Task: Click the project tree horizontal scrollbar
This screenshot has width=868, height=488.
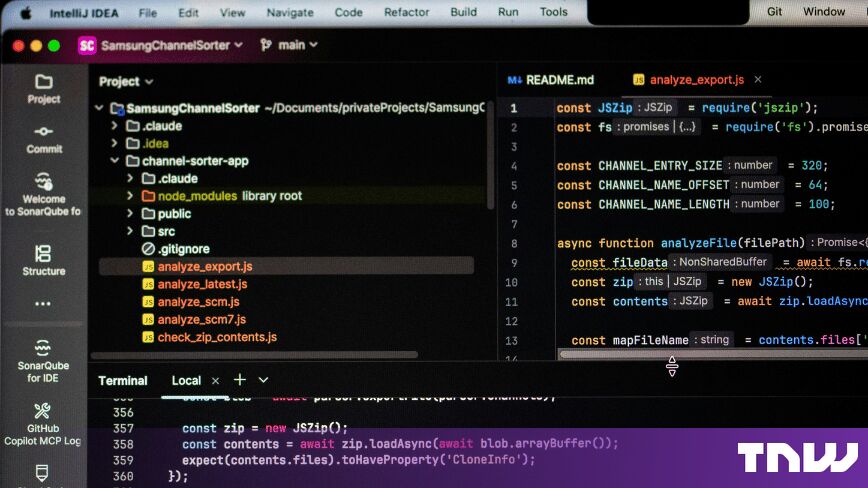Action: tap(255, 355)
